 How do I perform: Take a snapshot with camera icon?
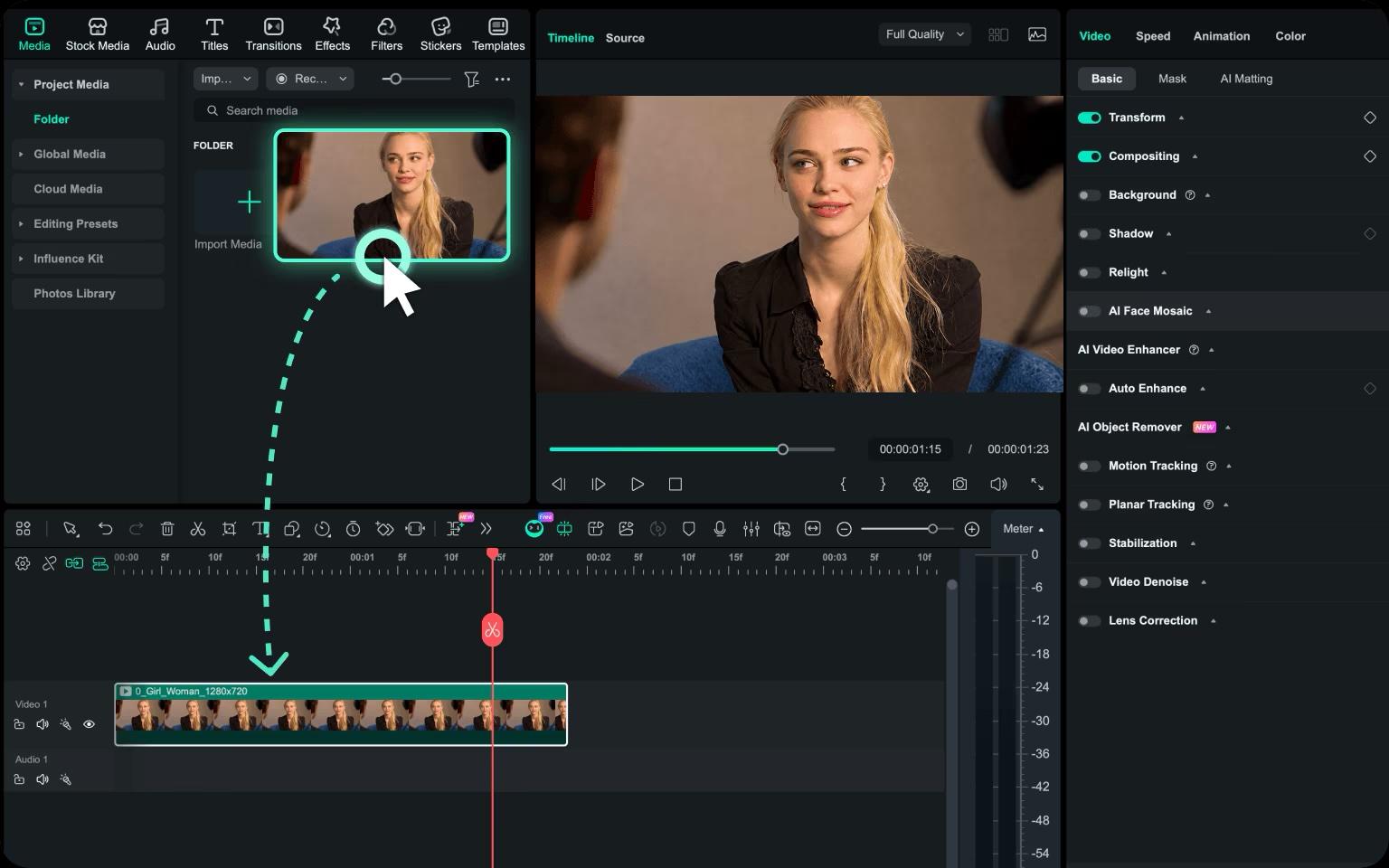(x=959, y=485)
